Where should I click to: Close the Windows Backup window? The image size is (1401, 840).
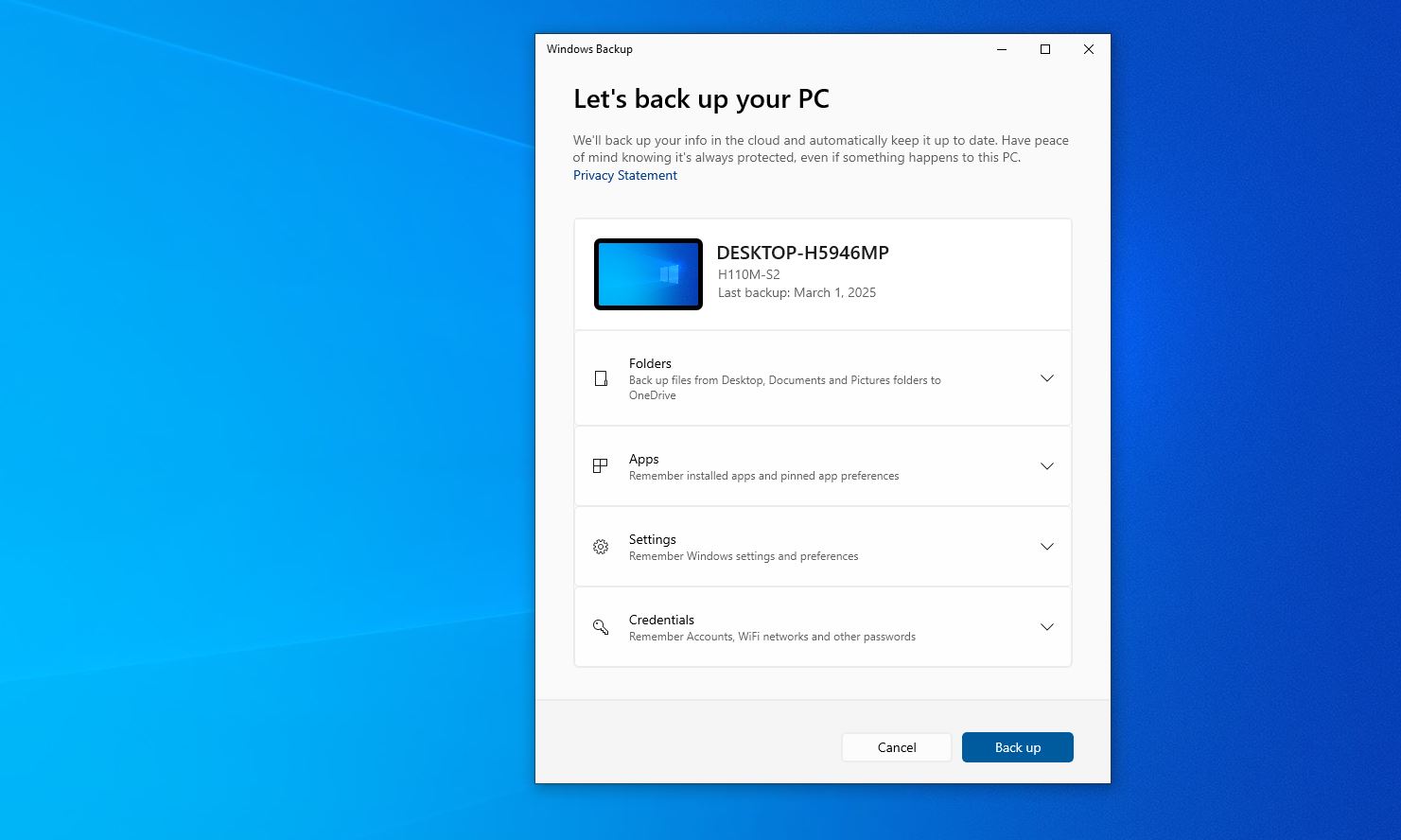(x=1089, y=49)
